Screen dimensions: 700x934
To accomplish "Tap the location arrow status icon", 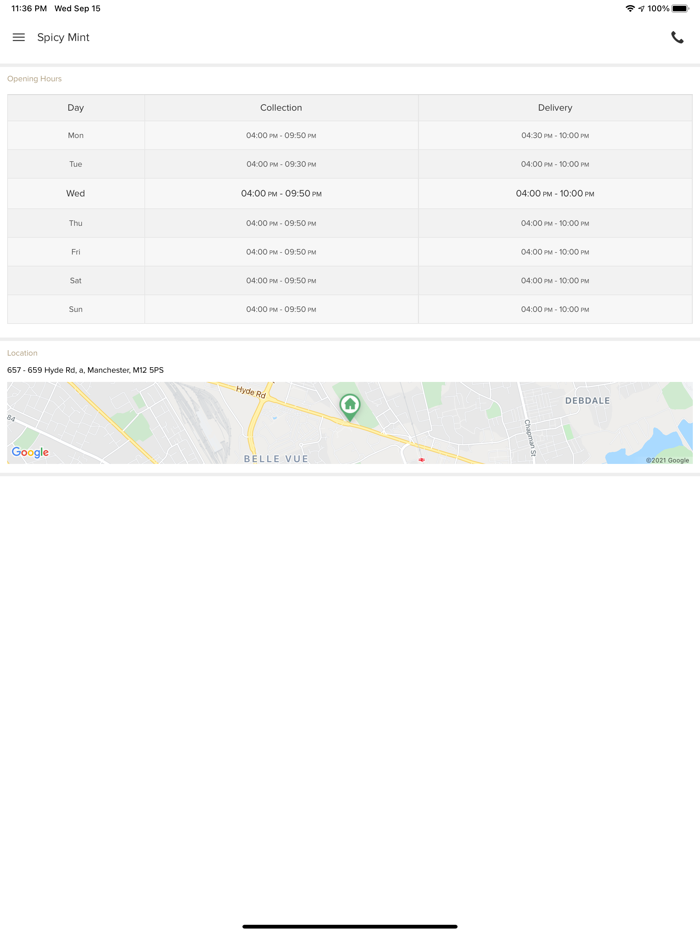I will click(x=641, y=9).
